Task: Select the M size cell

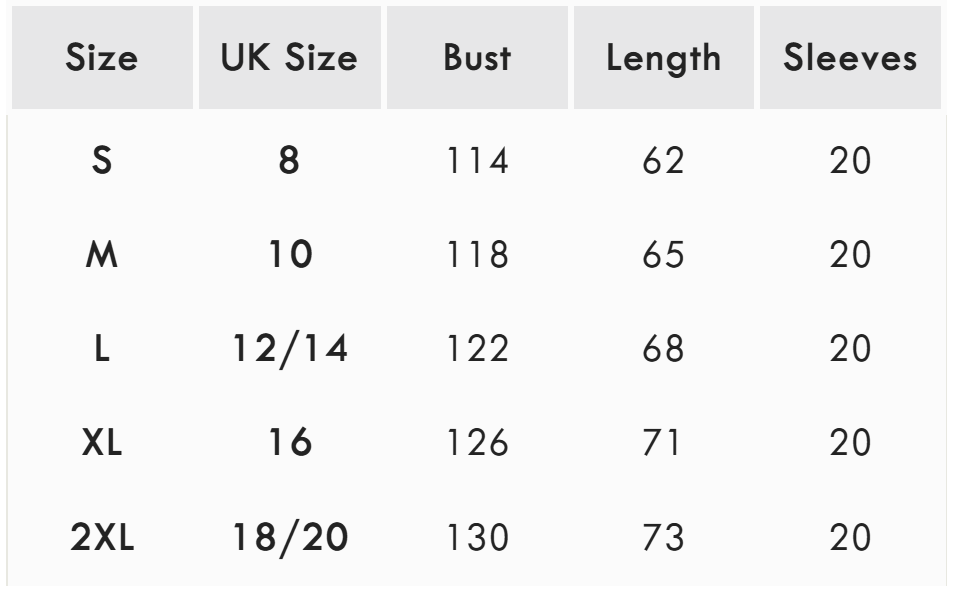Action: tap(102, 255)
